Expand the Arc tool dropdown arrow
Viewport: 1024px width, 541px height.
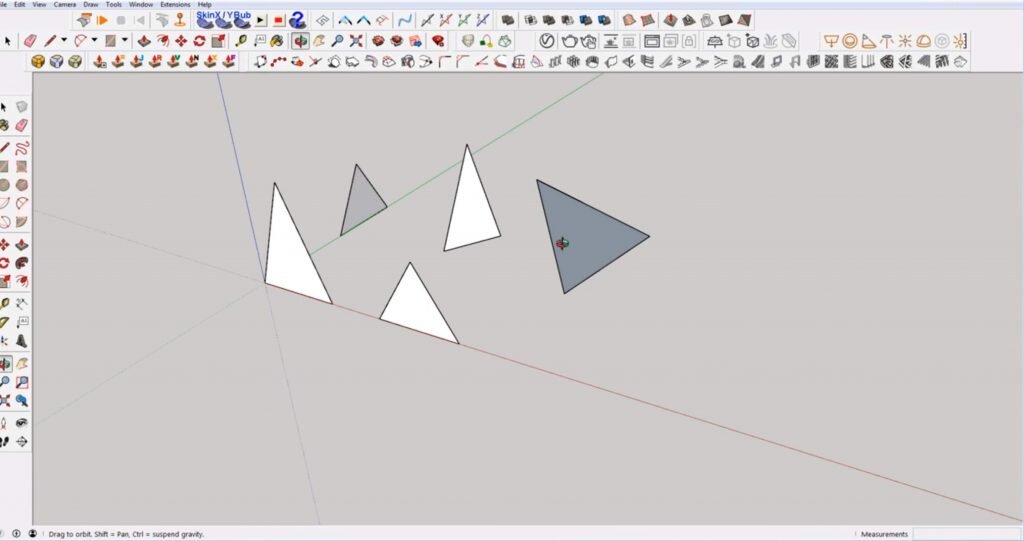[x=94, y=41]
